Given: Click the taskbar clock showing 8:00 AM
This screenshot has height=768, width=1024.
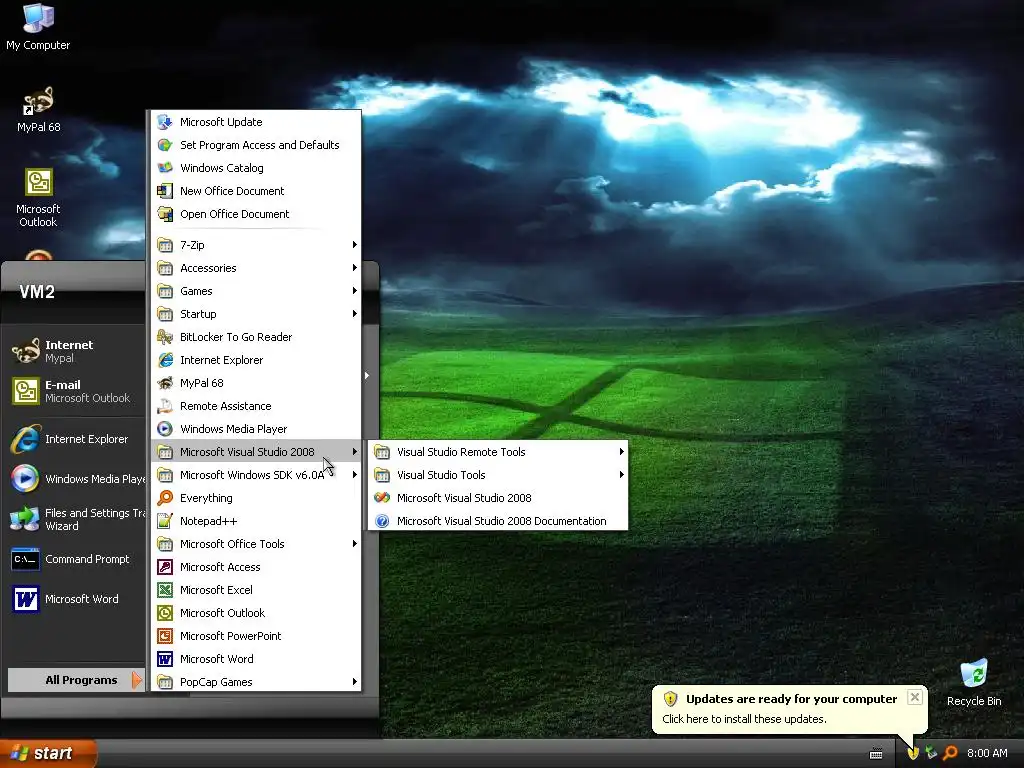Looking at the screenshot, I should click(987, 753).
